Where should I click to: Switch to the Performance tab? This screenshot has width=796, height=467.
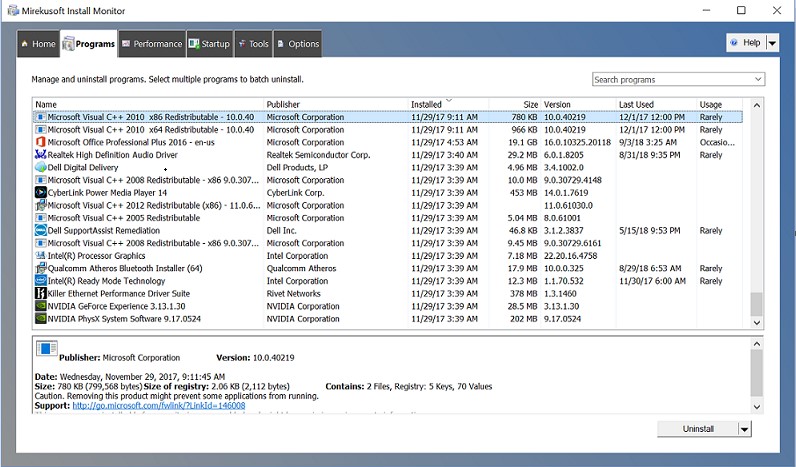point(152,44)
